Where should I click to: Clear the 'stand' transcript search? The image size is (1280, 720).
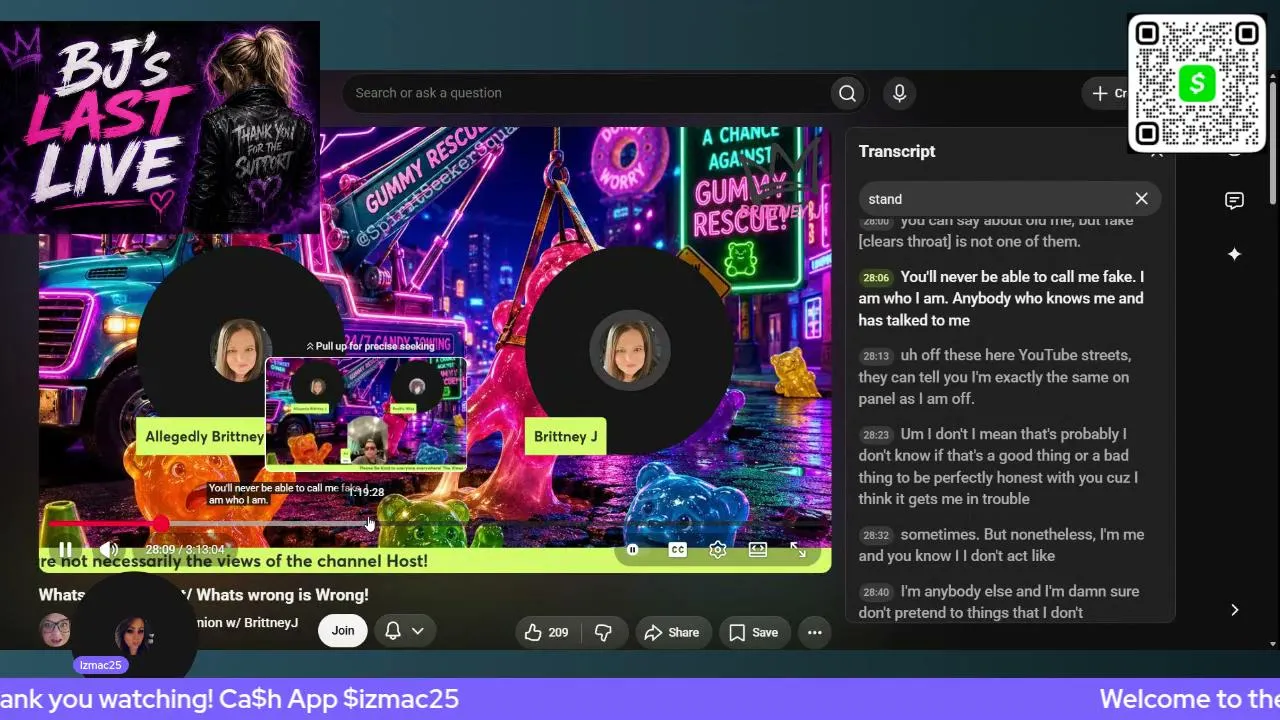tap(1141, 198)
